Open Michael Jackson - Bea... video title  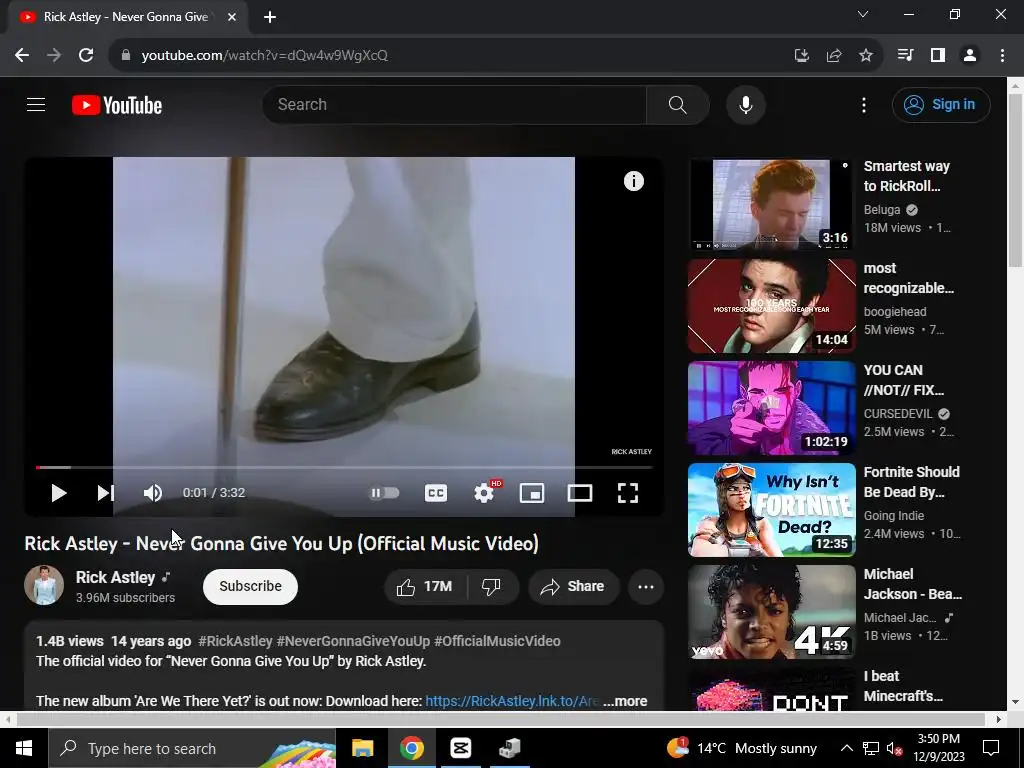pos(912,584)
